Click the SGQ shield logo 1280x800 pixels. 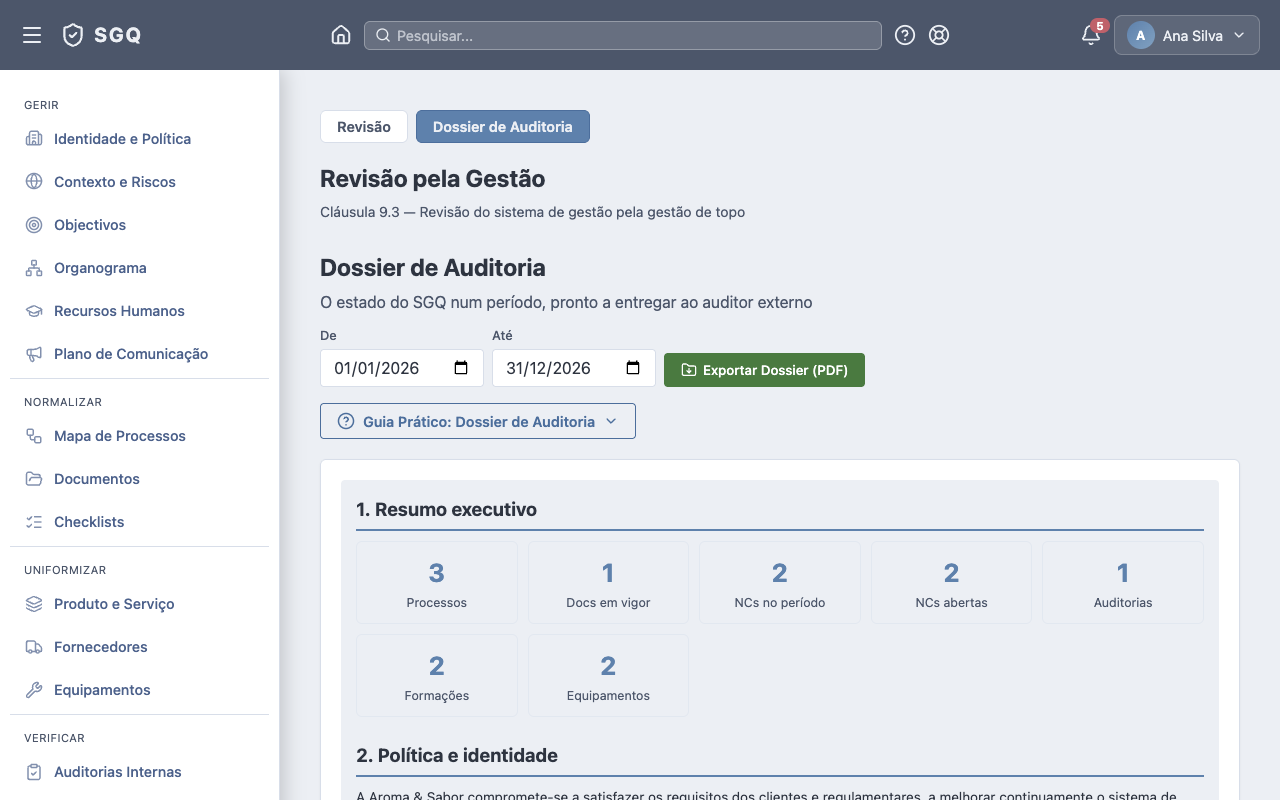pyautogui.click(x=72, y=35)
